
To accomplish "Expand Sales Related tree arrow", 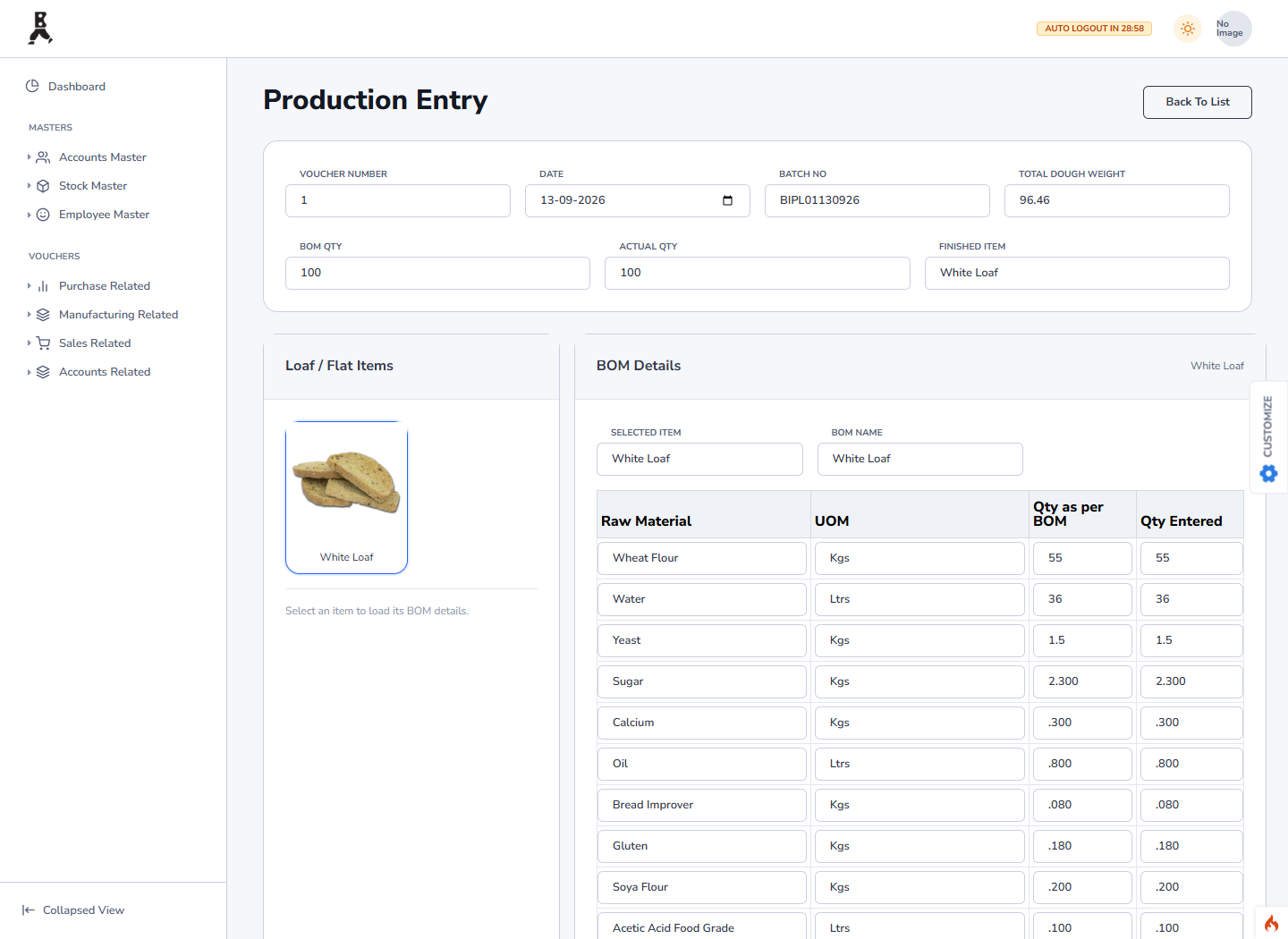I will [29, 343].
